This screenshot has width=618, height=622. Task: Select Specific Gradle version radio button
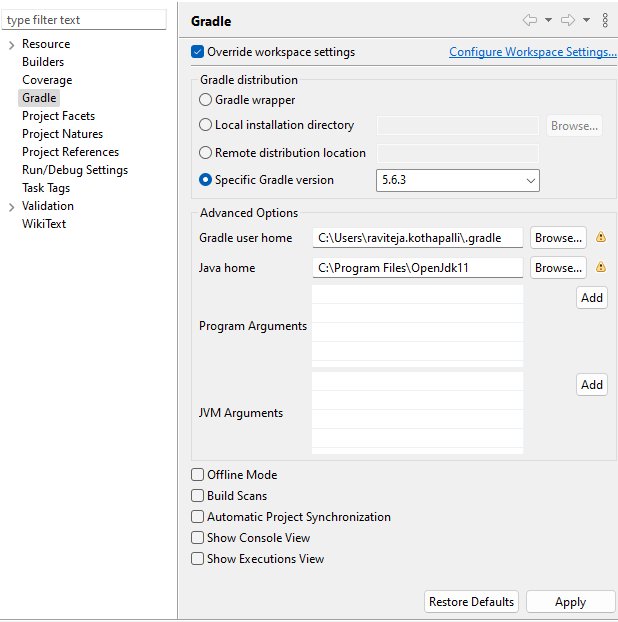point(205,180)
